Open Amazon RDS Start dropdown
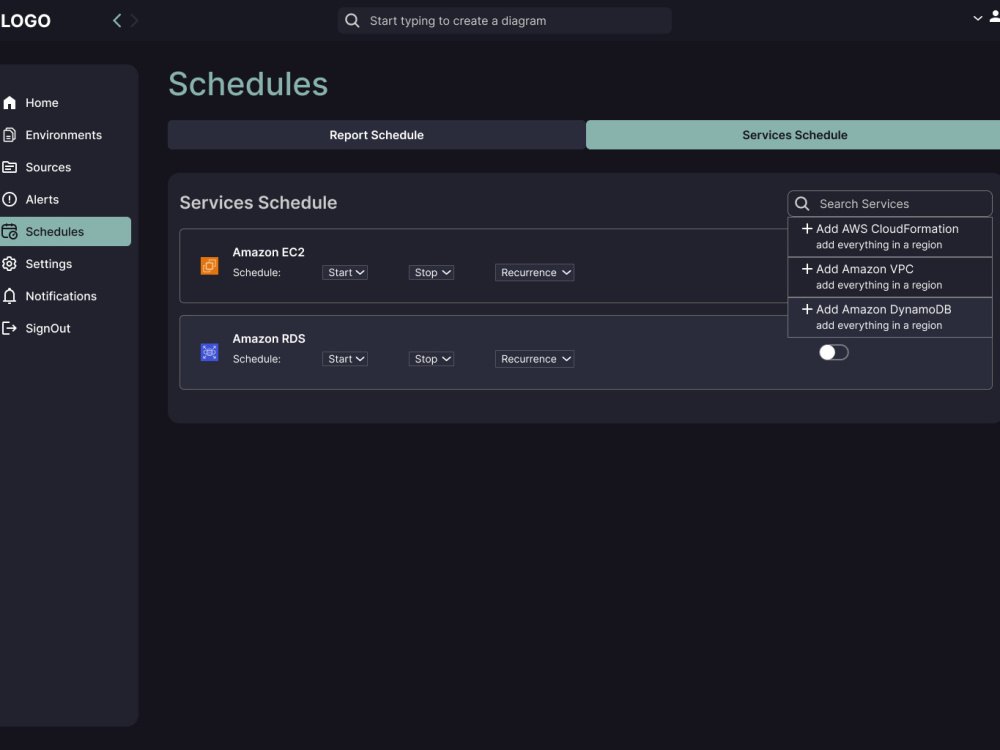1000x750 pixels. 345,359
